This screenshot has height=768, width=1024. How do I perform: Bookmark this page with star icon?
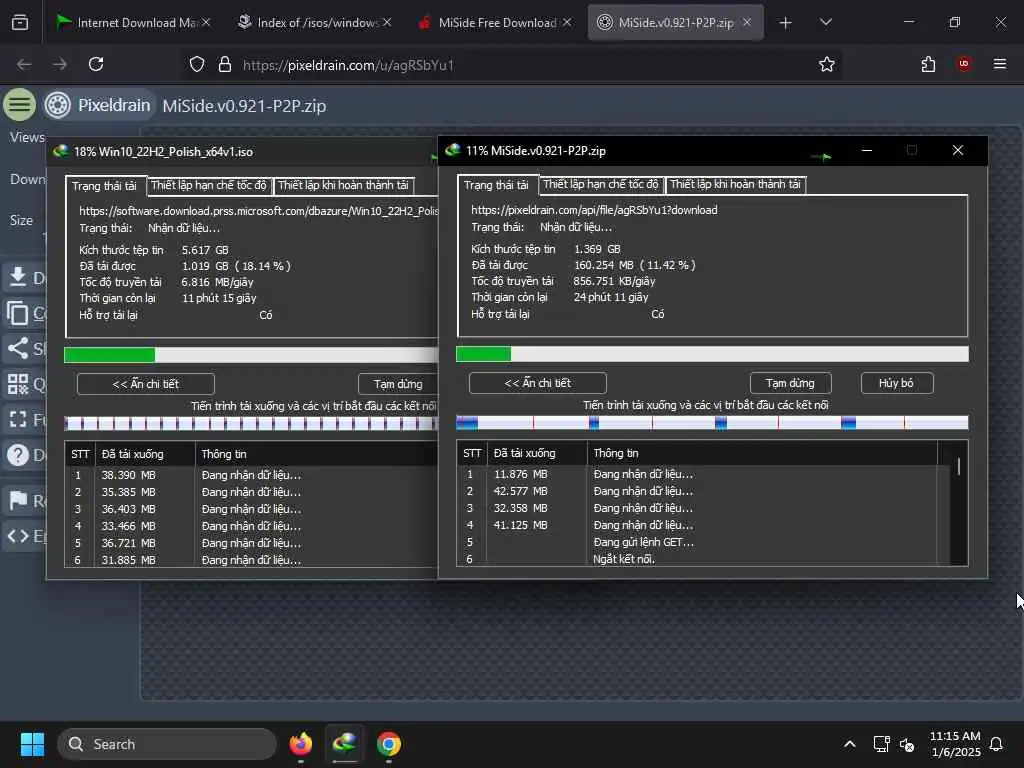(827, 64)
